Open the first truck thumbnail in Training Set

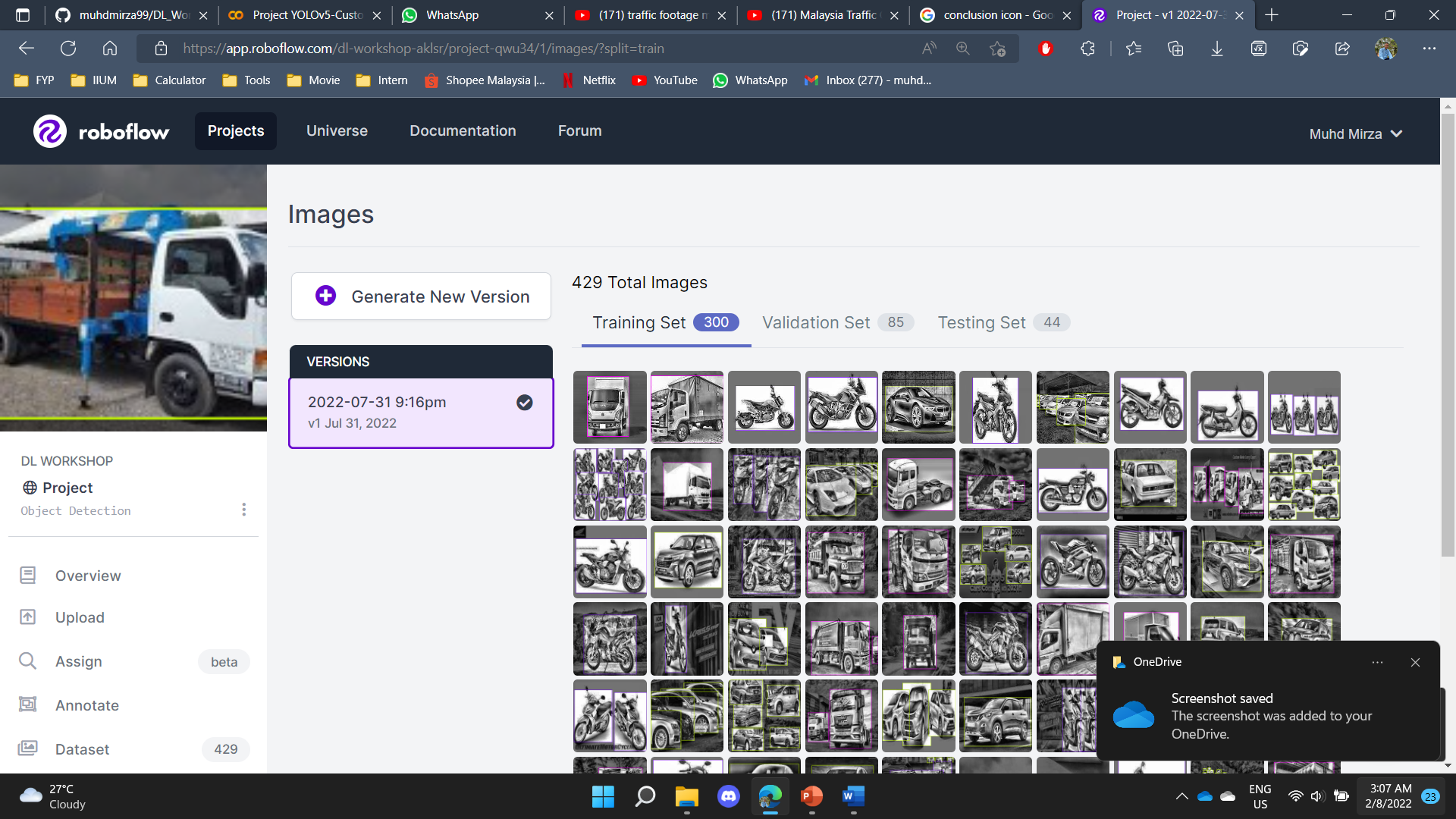pos(610,407)
